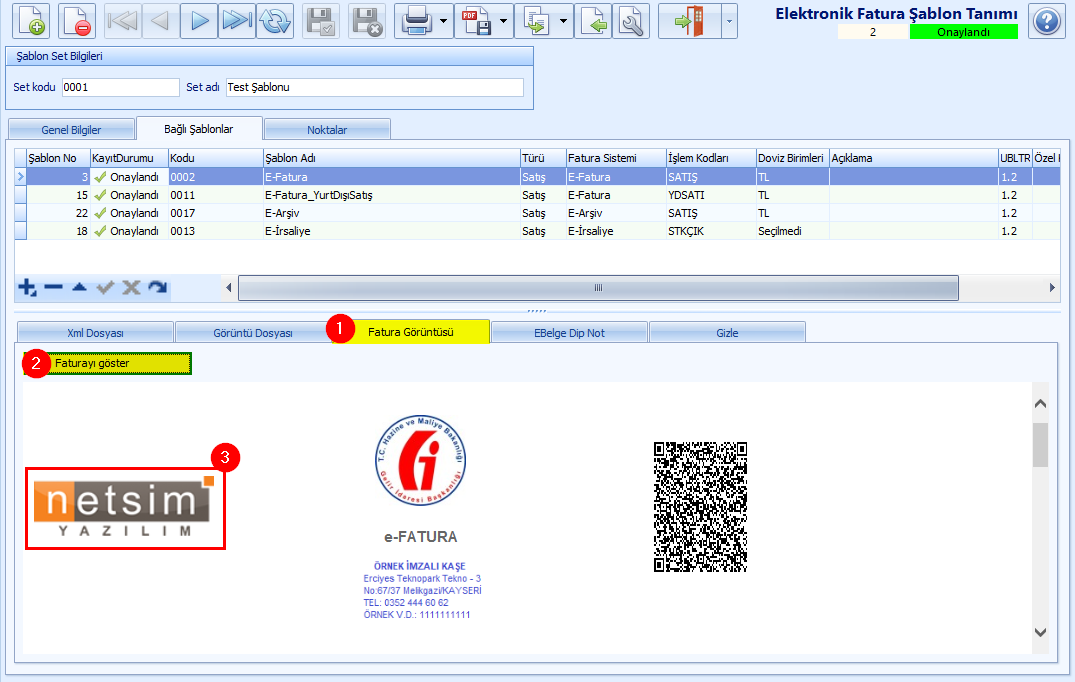Open the EBelge Dip Not tab

pyautogui.click(x=568, y=332)
